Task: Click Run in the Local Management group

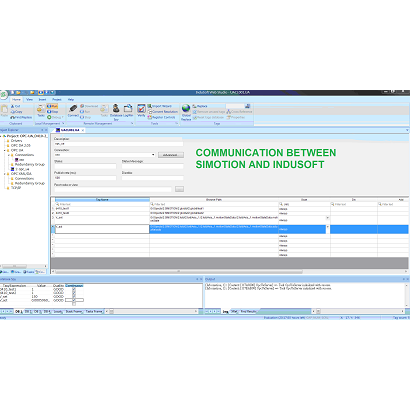Action: 52,106
